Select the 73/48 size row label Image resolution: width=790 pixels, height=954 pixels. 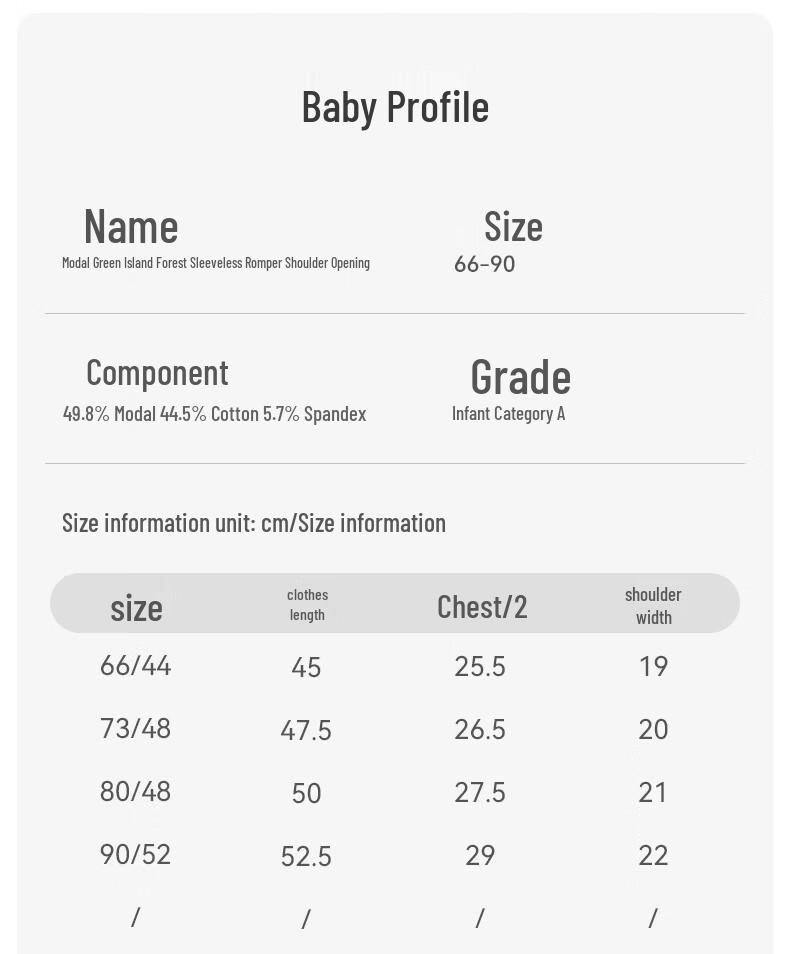click(x=136, y=728)
